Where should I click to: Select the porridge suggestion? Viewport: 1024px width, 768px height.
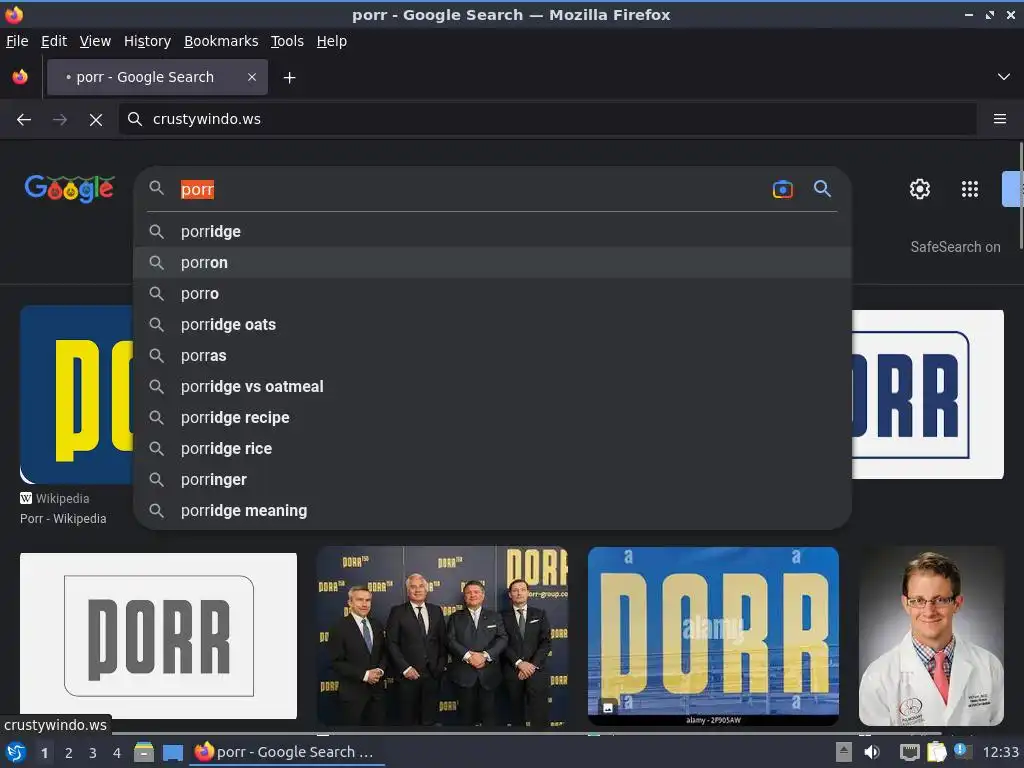coord(492,232)
